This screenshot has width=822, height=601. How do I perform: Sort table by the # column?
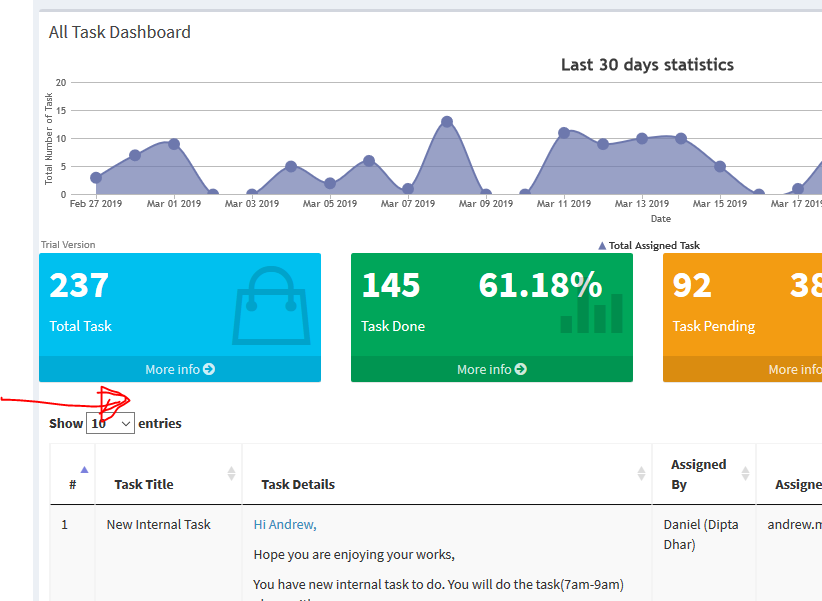(x=73, y=484)
